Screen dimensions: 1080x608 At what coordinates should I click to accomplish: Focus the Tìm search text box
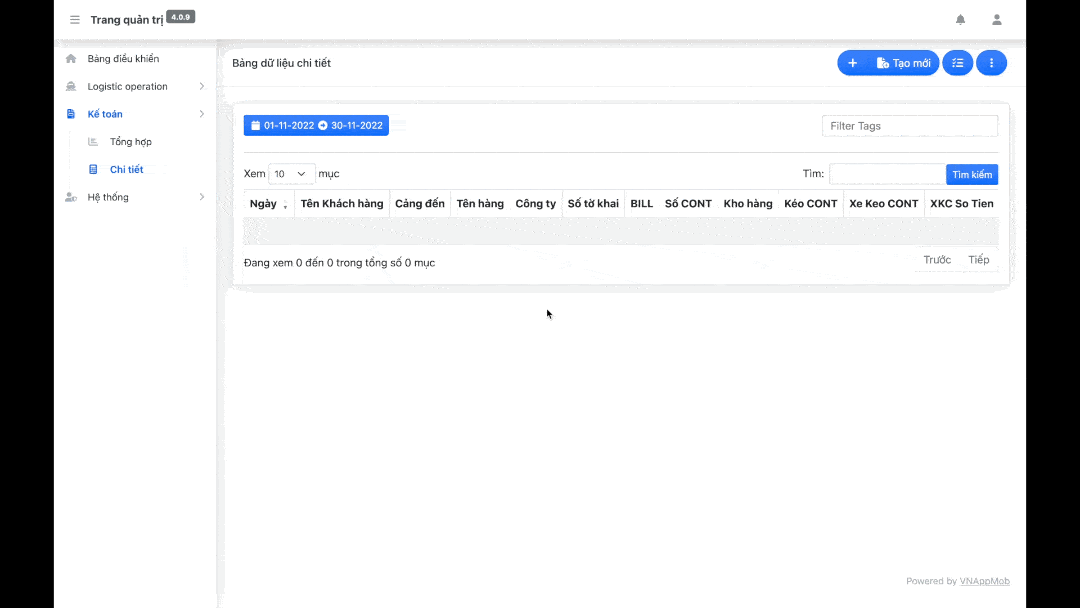point(886,174)
